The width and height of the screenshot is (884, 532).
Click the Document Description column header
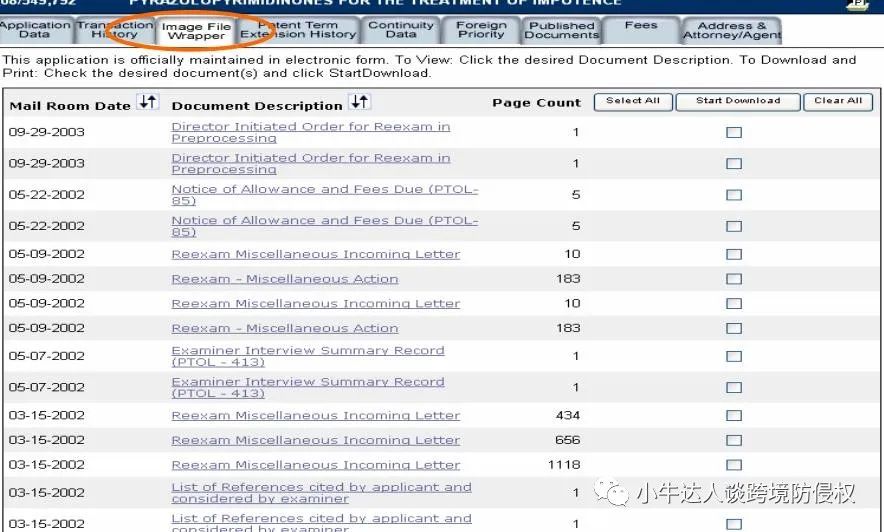pos(257,106)
